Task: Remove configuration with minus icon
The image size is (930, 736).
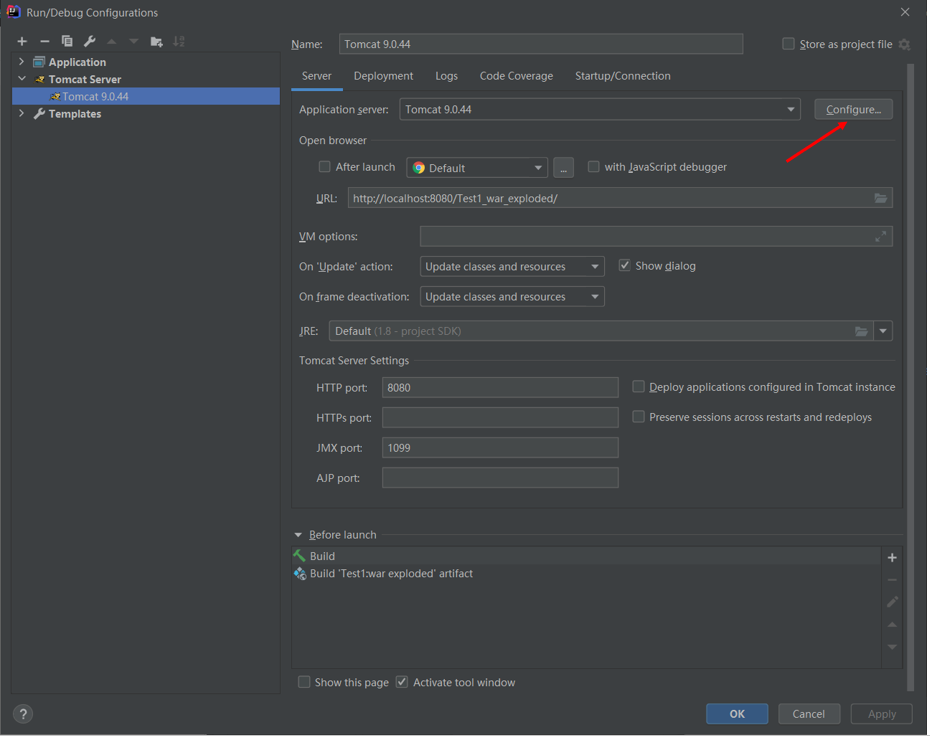Action: tap(44, 41)
